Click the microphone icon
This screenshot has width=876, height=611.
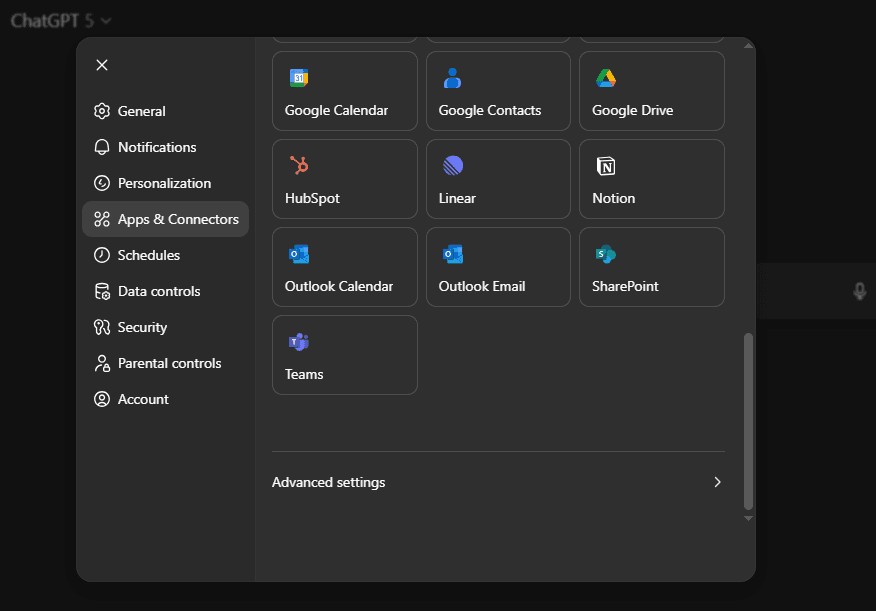[860, 291]
